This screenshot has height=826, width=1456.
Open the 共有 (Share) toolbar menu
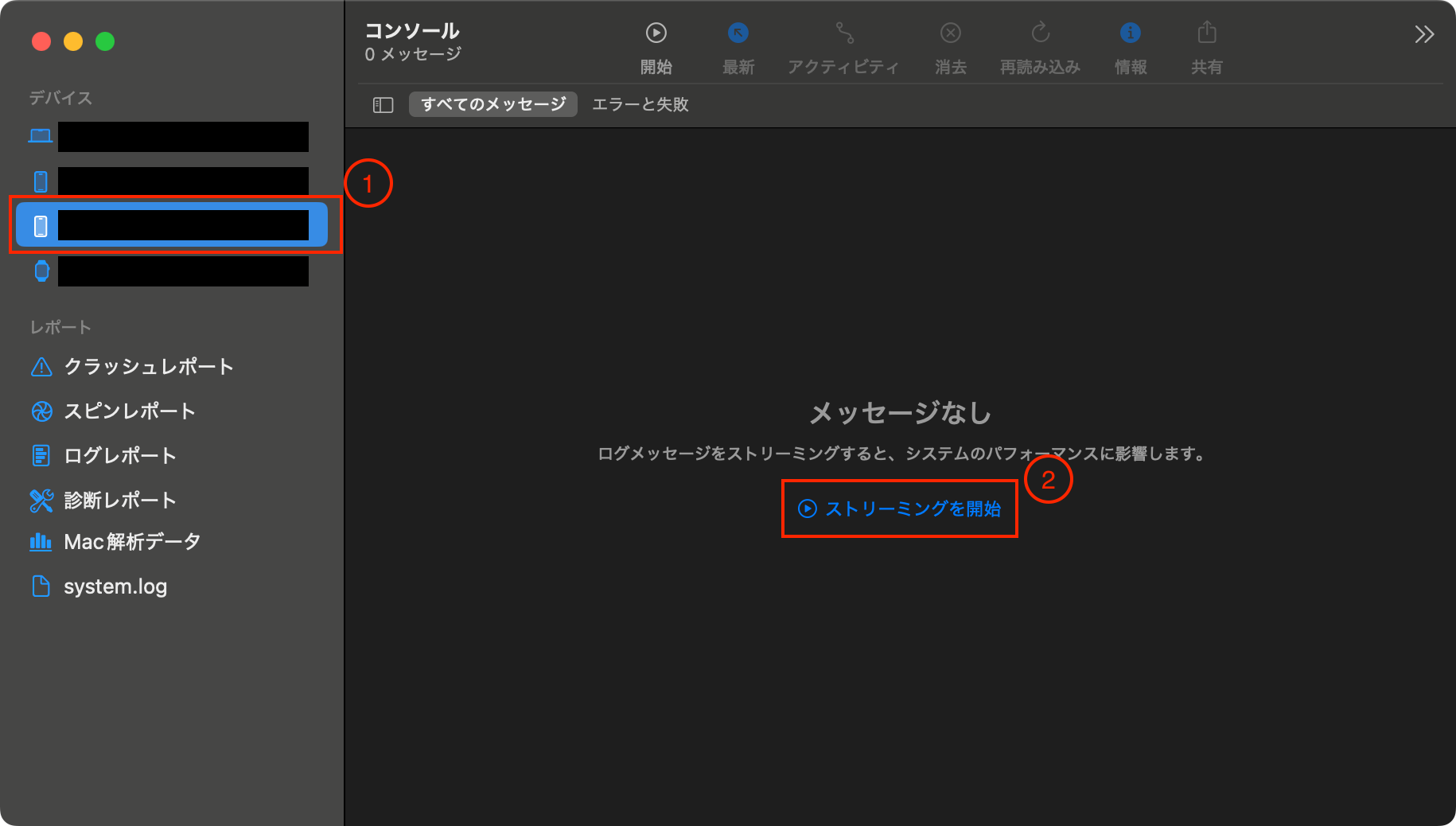[x=1206, y=33]
